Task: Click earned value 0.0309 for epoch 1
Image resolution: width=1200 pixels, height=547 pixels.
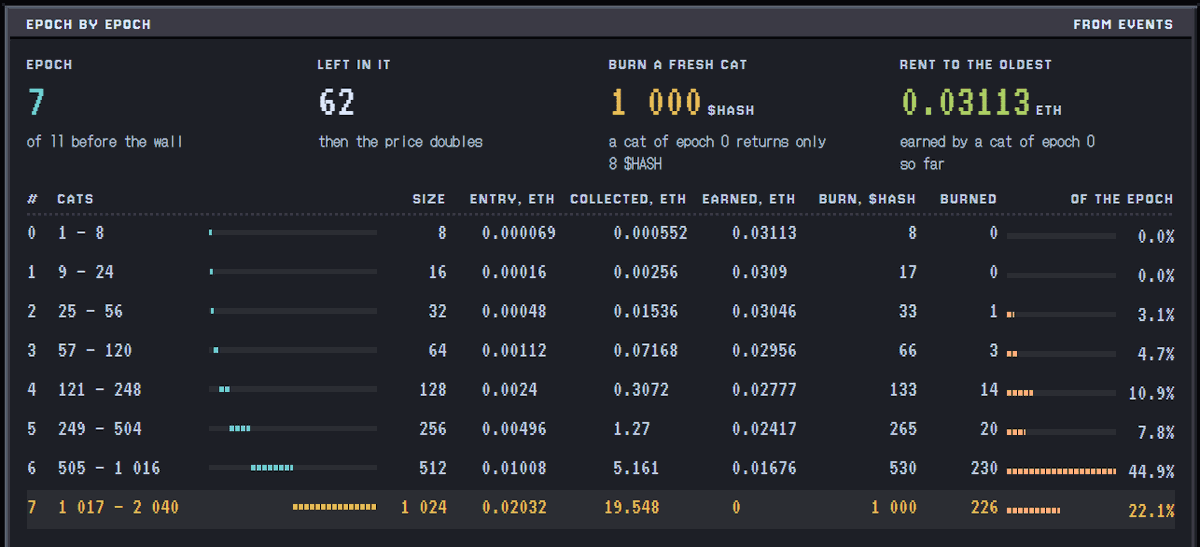Action: click(759, 272)
